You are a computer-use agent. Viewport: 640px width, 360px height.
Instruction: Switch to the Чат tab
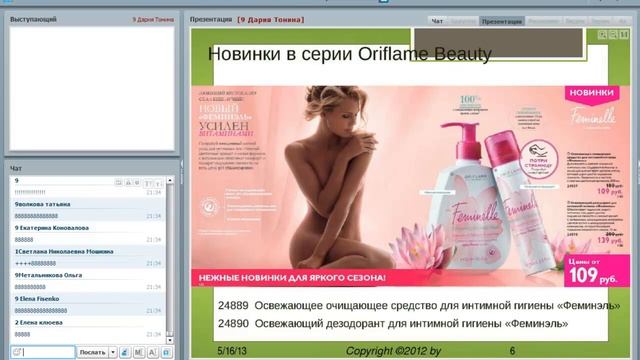(x=437, y=21)
